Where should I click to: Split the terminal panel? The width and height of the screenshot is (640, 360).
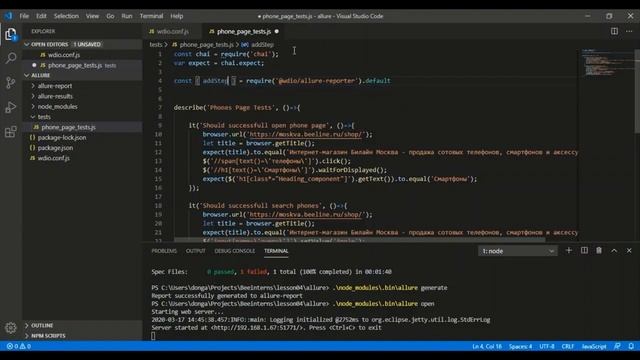[x=584, y=251]
